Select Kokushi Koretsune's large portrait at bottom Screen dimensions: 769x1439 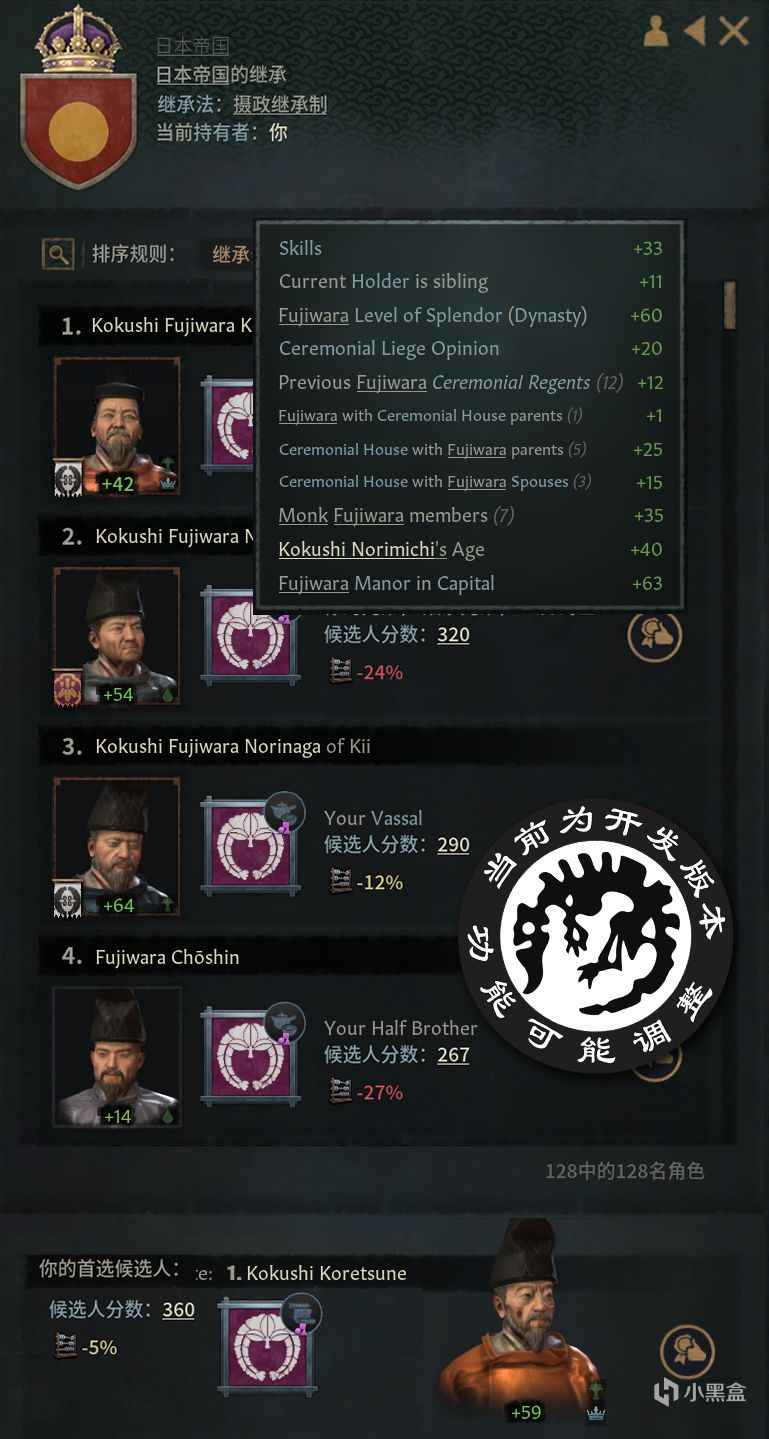coord(520,1320)
